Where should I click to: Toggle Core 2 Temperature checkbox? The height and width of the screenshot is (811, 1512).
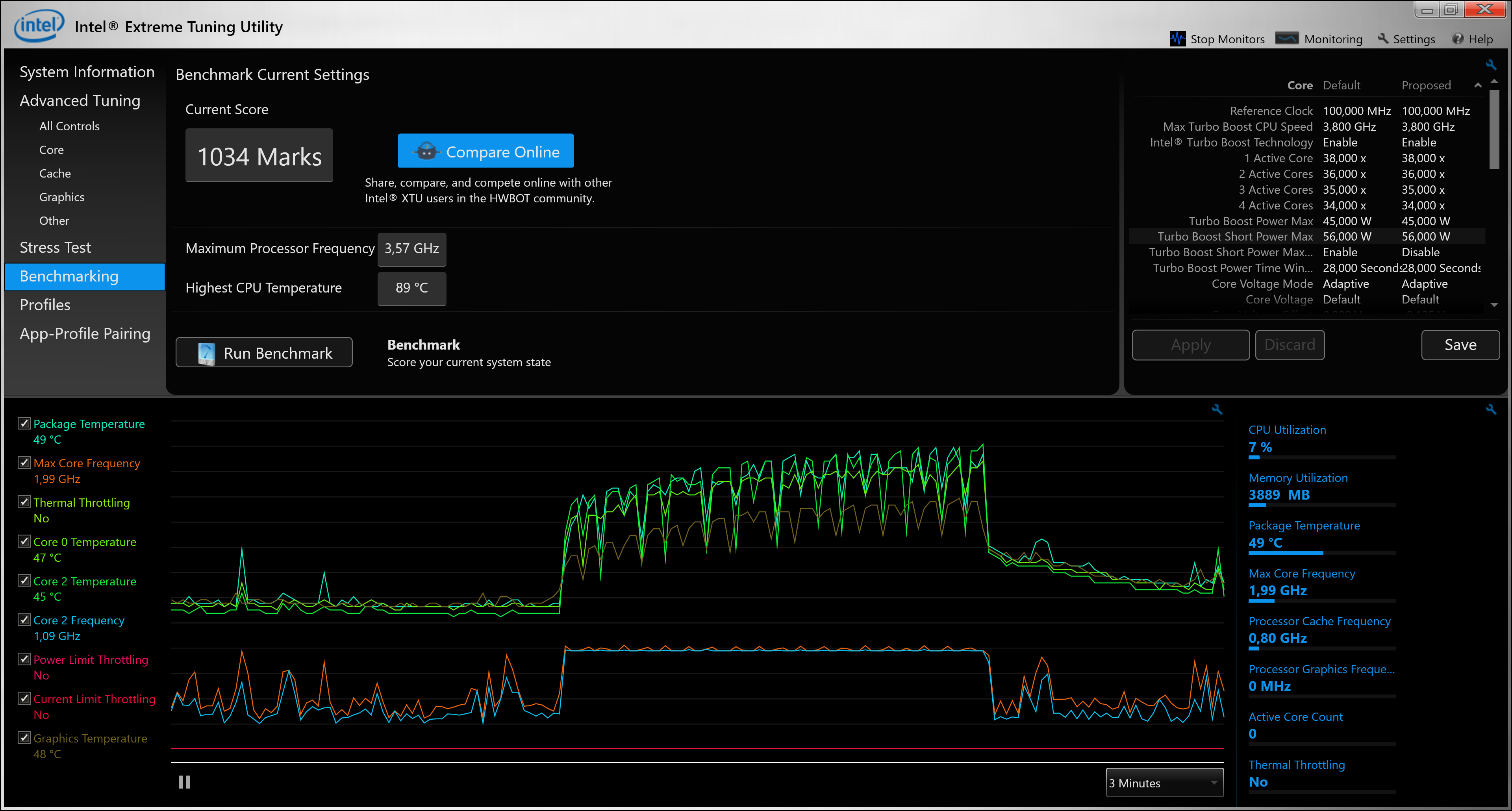pyautogui.click(x=24, y=580)
